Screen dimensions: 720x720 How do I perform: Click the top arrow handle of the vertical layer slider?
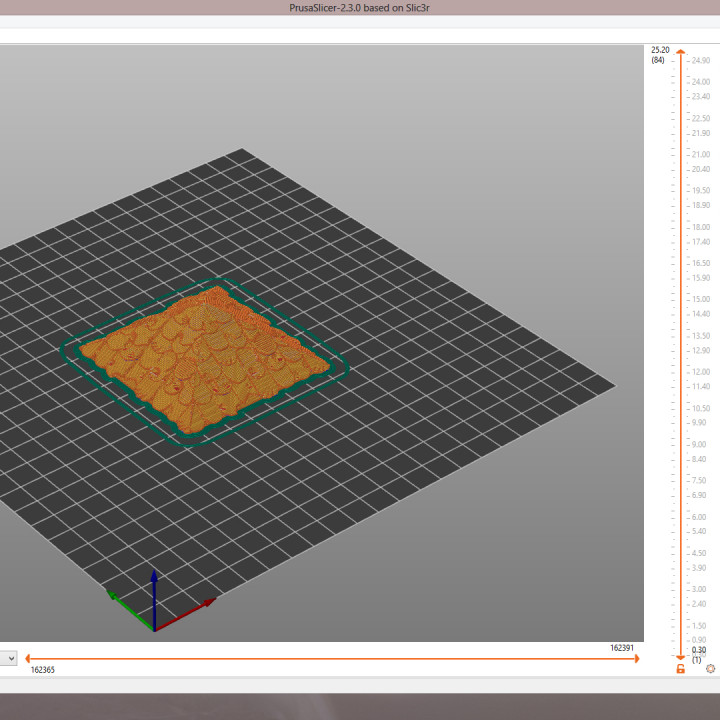[x=680, y=51]
